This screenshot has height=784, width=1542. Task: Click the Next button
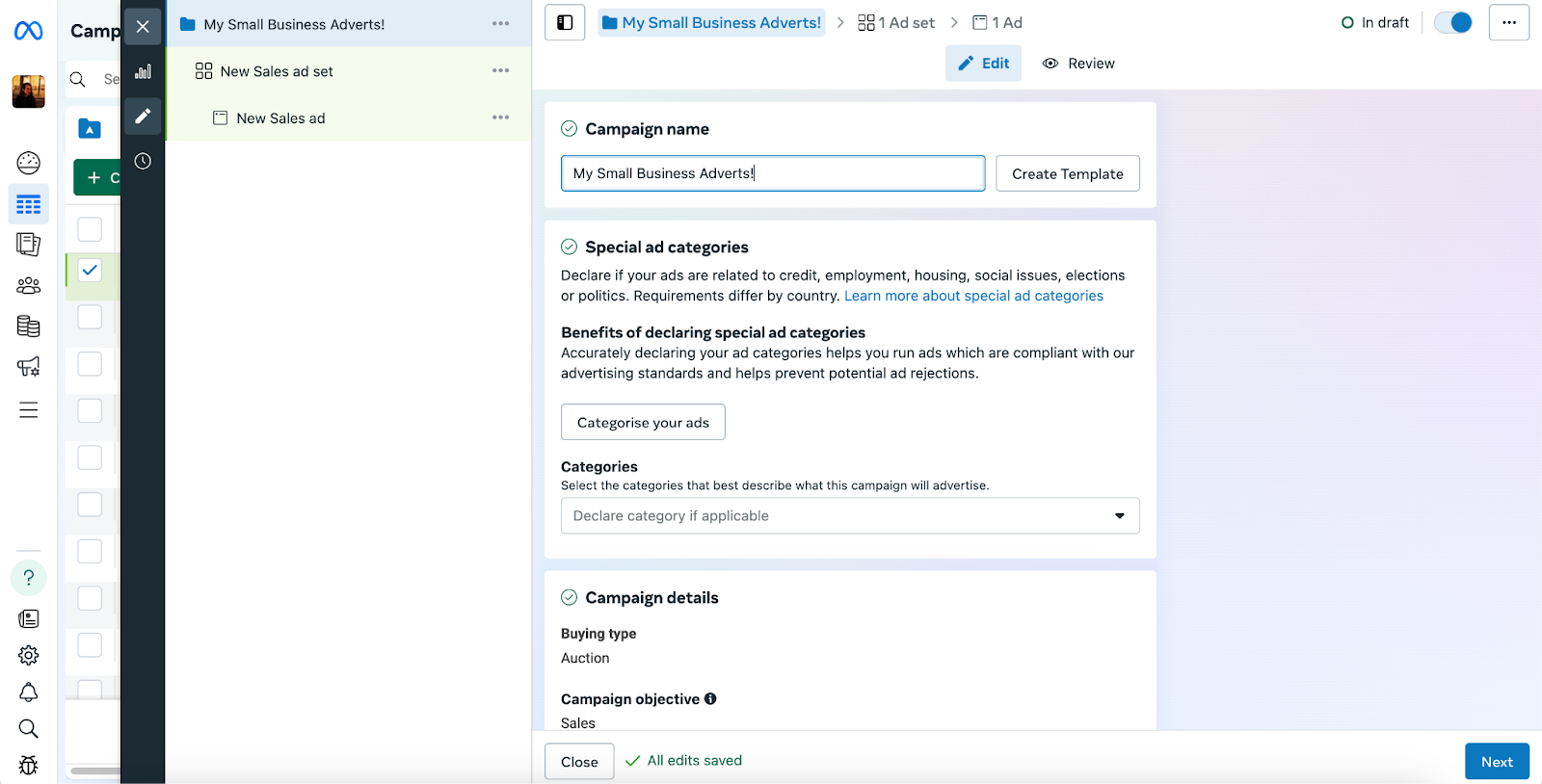pos(1497,762)
